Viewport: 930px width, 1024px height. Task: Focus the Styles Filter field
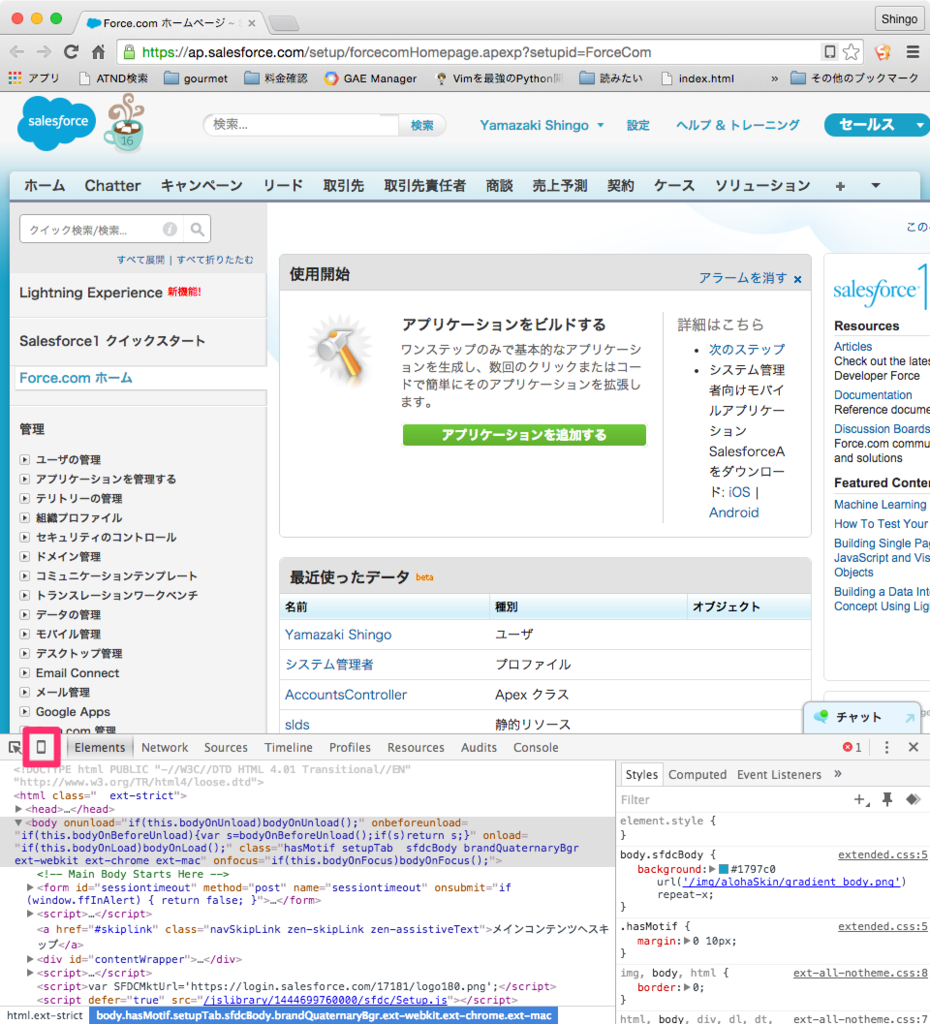[731, 799]
